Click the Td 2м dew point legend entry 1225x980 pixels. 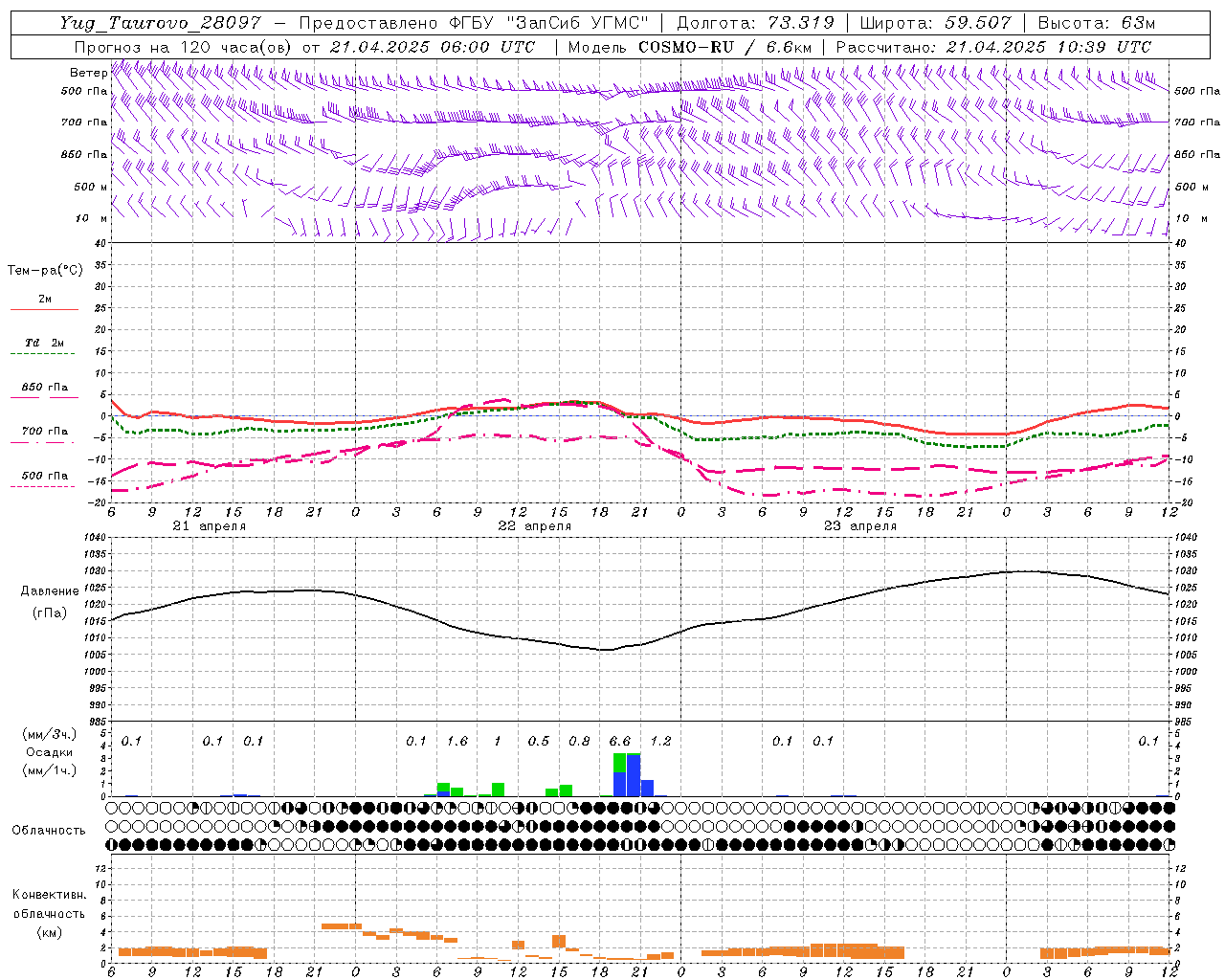point(45,343)
